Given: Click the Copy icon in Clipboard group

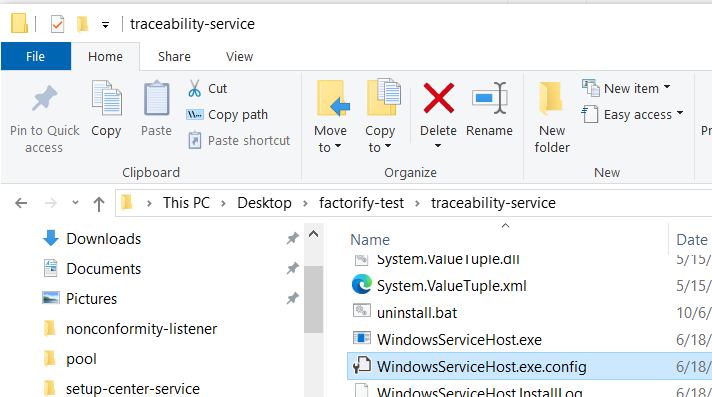Looking at the screenshot, I should (x=106, y=98).
